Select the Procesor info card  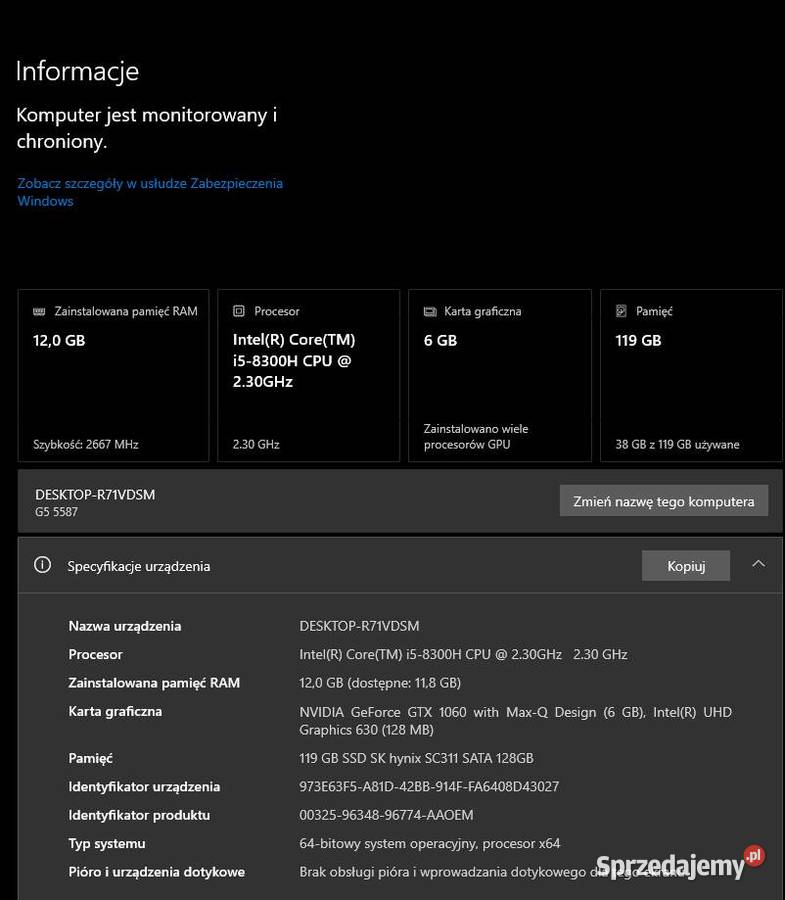[x=308, y=375]
